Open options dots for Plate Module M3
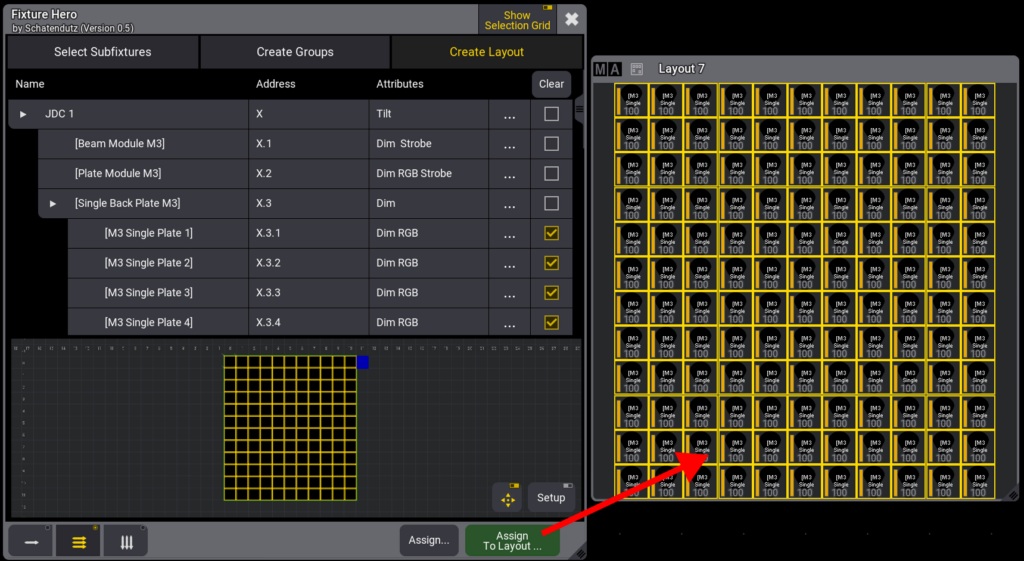The height and width of the screenshot is (561, 1024). 510,174
